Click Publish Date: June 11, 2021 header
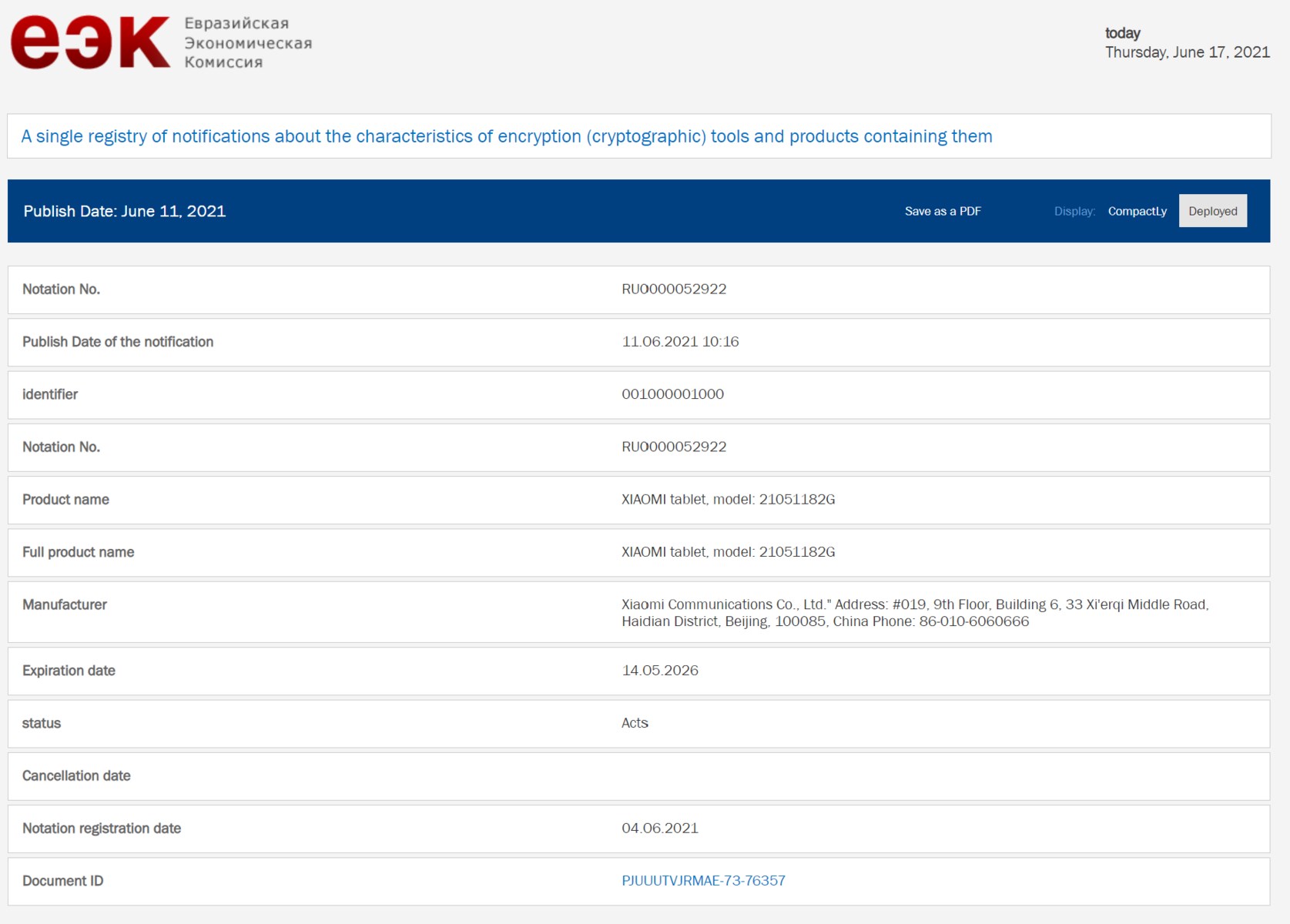The image size is (1290, 924). (125, 211)
